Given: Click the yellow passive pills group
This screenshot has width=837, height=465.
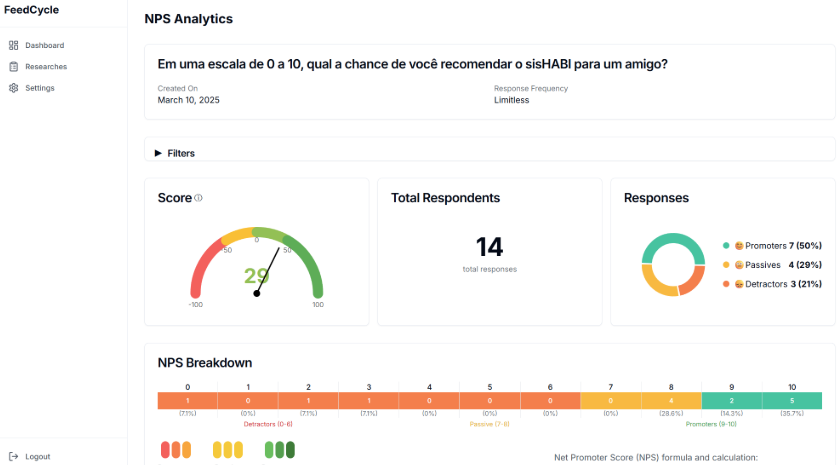Looking at the screenshot, I should pyautogui.click(x=228, y=450).
